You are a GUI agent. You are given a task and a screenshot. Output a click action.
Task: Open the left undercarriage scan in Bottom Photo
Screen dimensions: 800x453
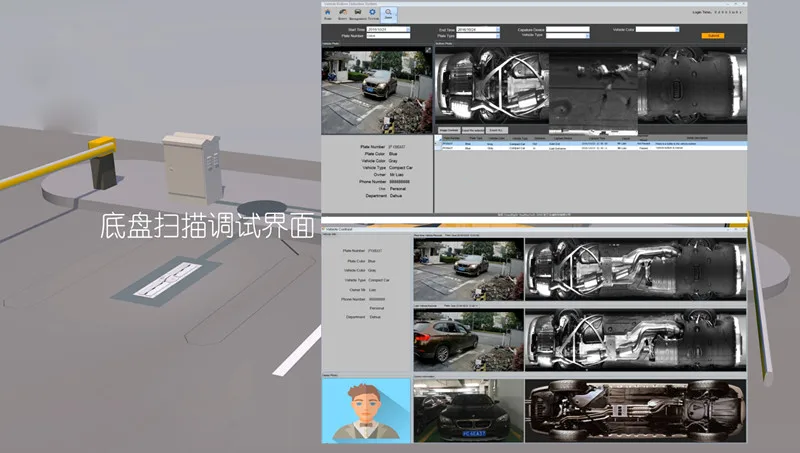[x=492, y=87]
